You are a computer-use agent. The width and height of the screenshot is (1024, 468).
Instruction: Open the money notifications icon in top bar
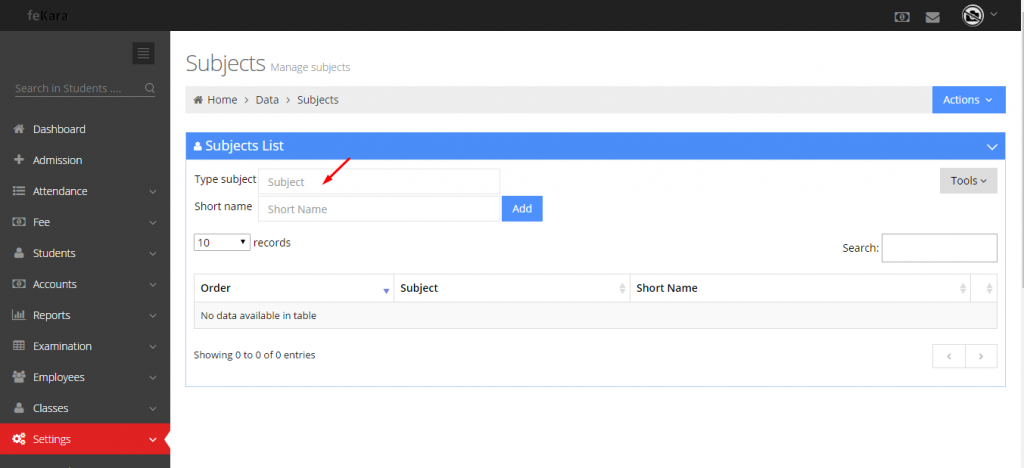pyautogui.click(x=902, y=17)
